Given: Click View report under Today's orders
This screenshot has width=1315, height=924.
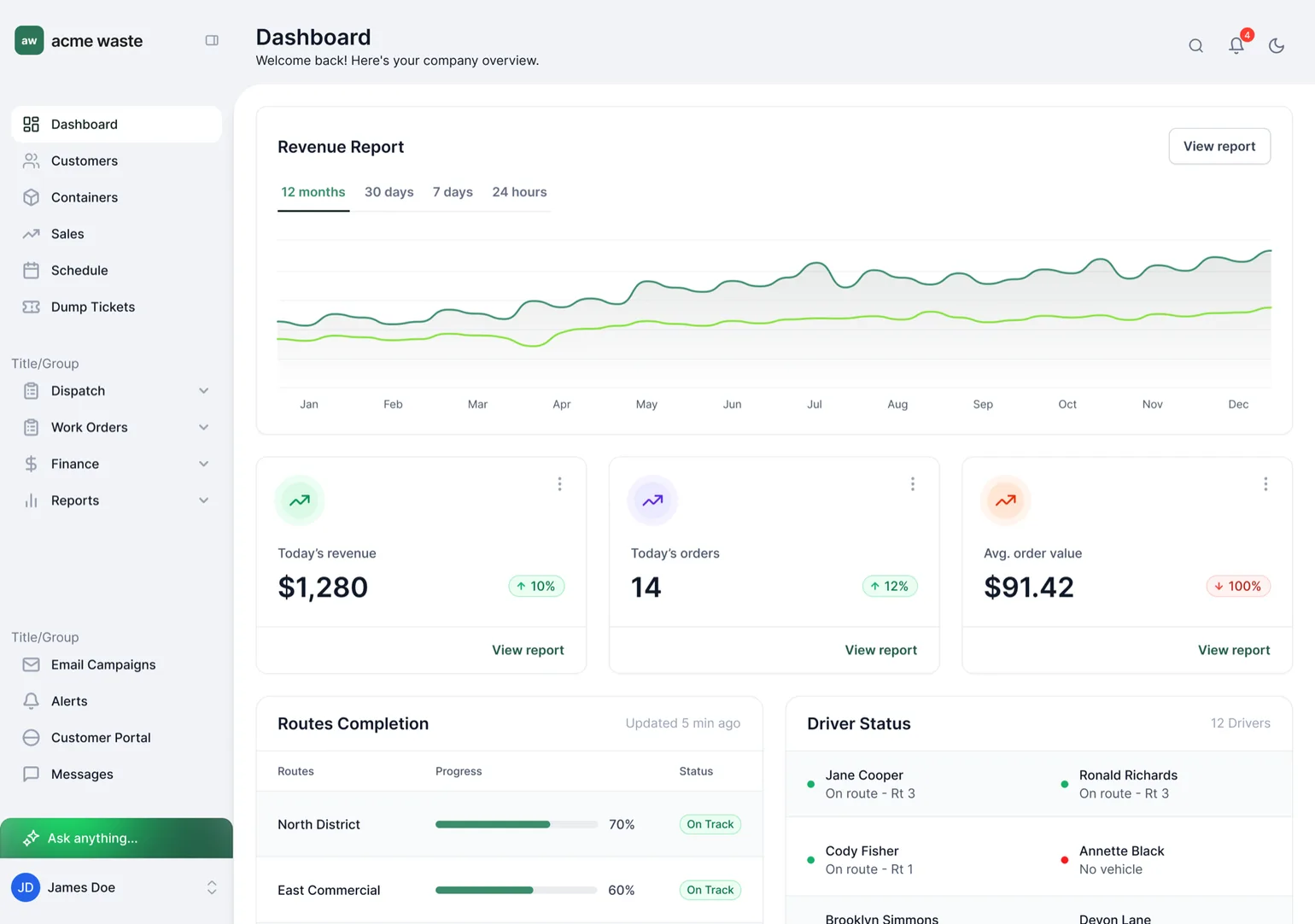Looking at the screenshot, I should point(880,650).
